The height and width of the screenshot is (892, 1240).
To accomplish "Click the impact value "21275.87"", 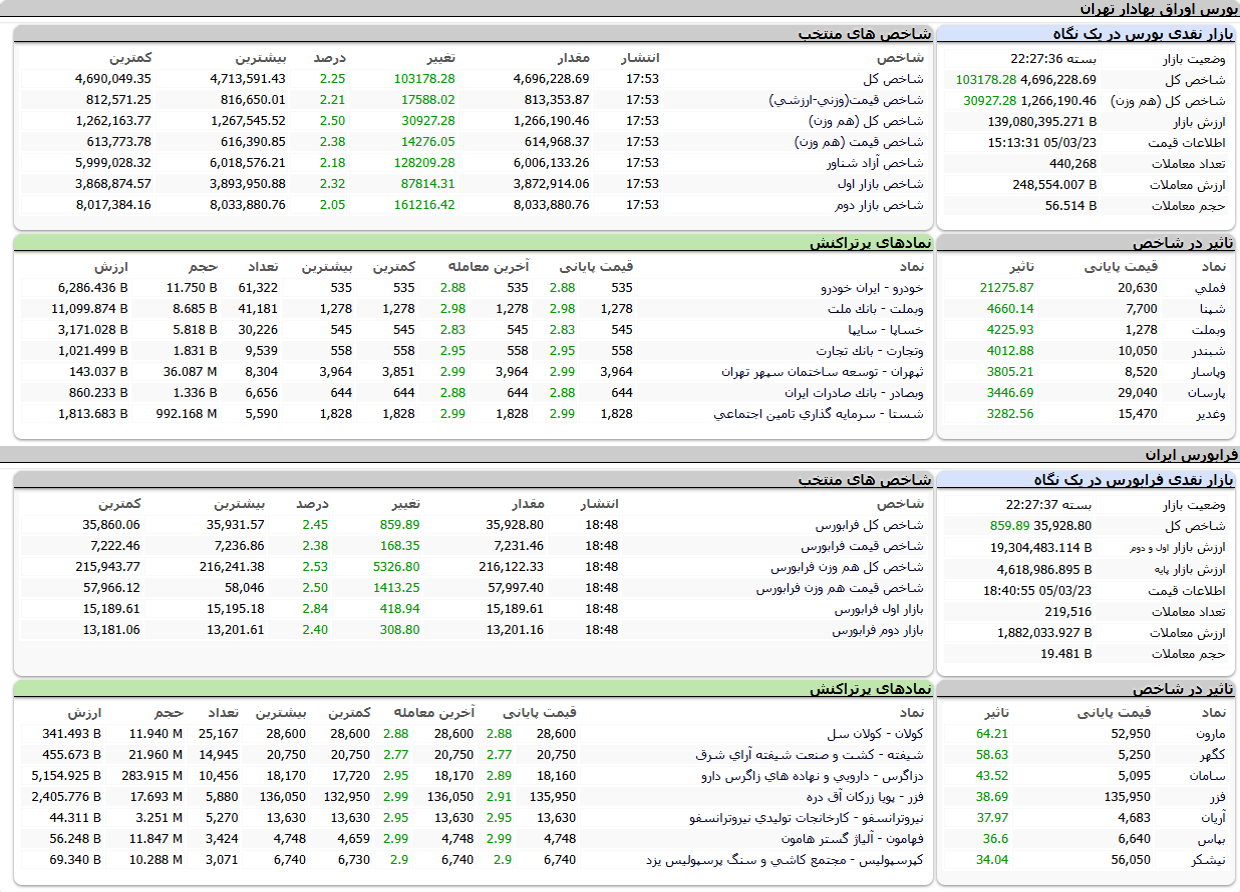I will click(x=1007, y=288).
